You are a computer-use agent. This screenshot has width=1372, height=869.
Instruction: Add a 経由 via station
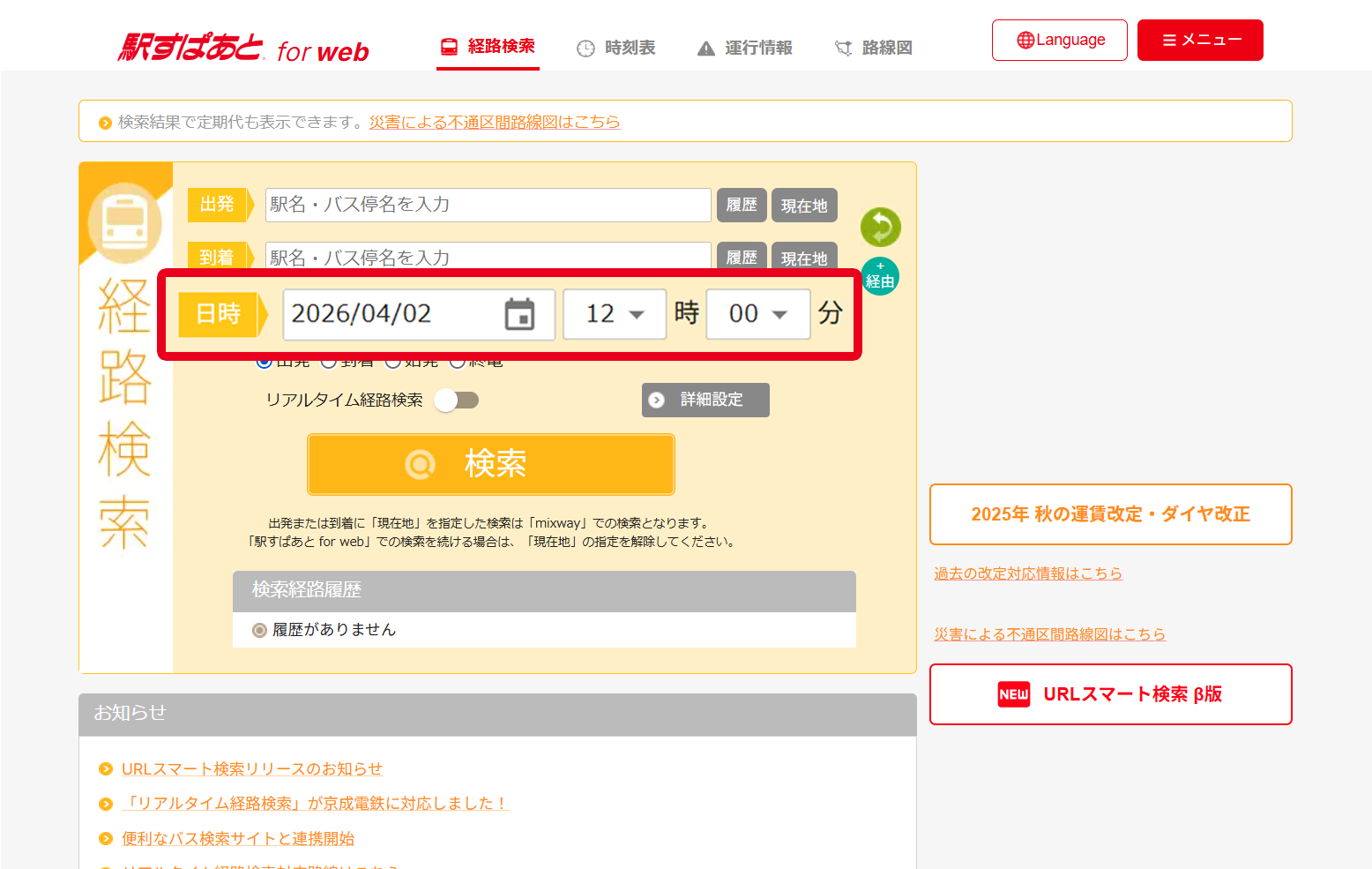point(880,276)
